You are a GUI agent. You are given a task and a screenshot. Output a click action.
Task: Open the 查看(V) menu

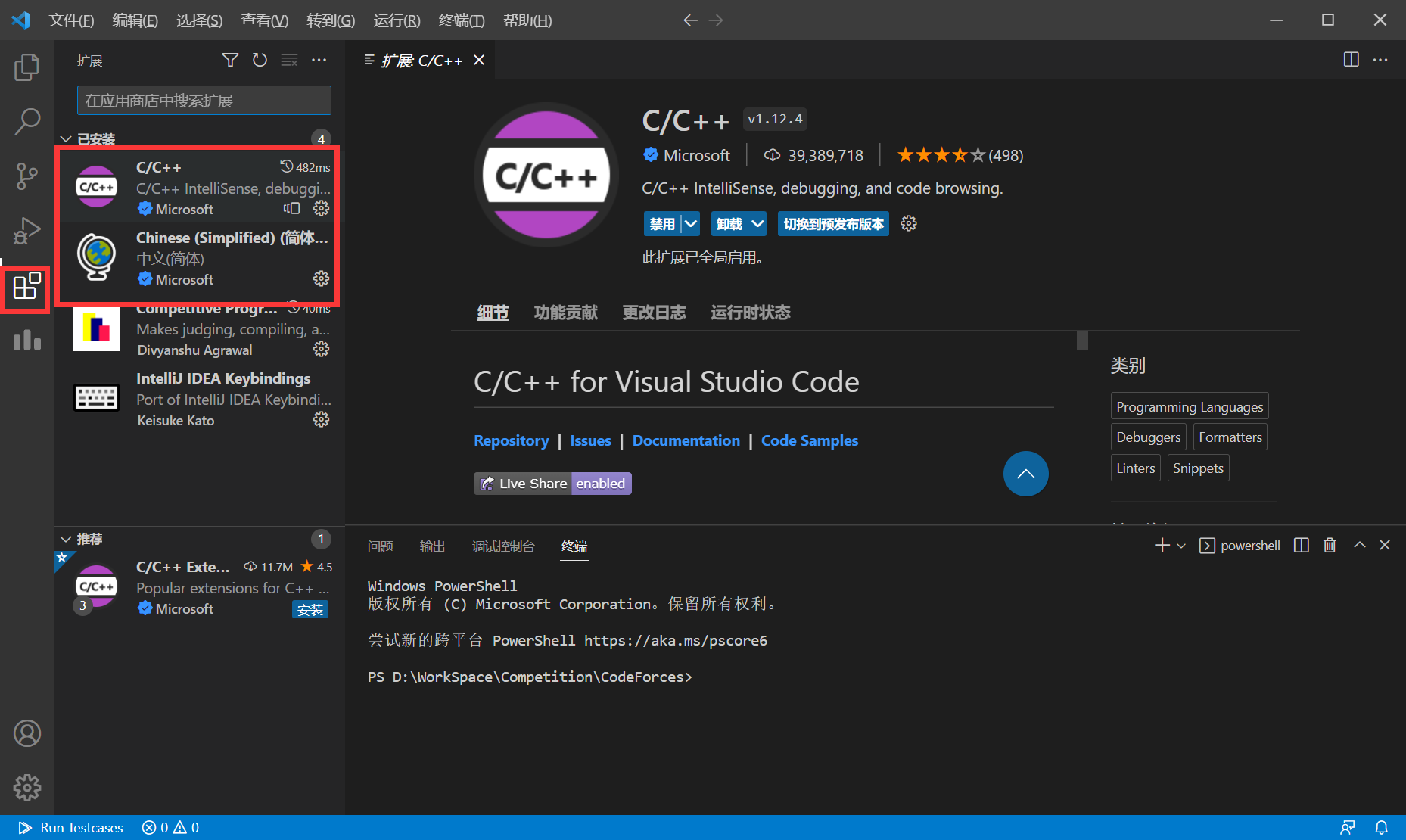tap(265, 20)
